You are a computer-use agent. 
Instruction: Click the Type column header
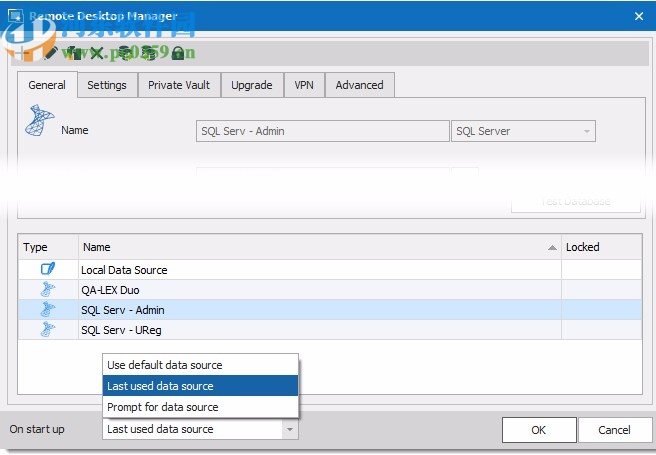[48, 247]
